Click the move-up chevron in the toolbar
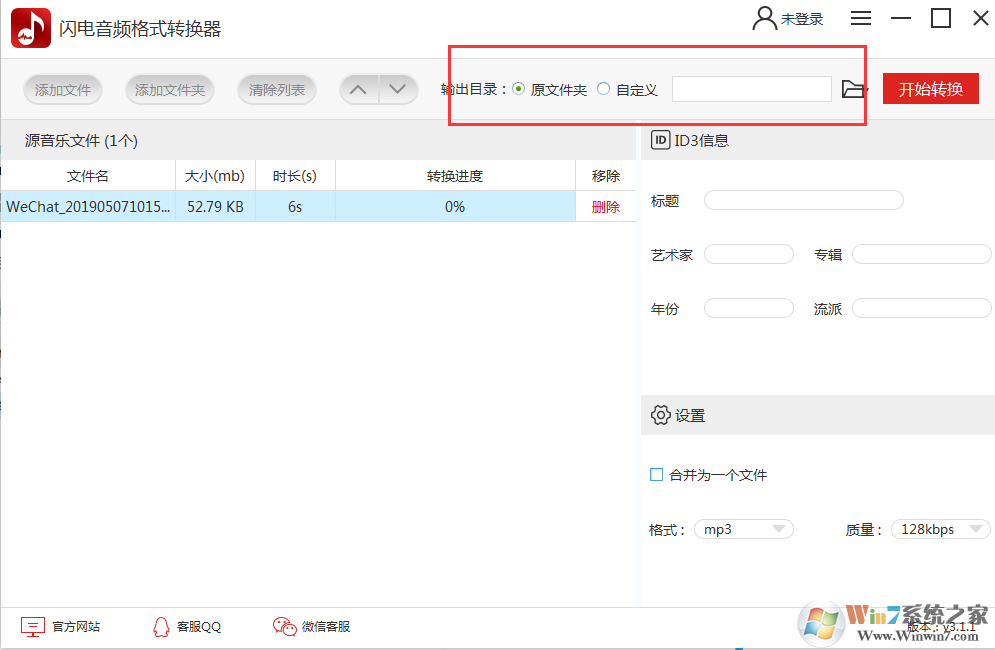The image size is (995, 650). (x=358, y=88)
